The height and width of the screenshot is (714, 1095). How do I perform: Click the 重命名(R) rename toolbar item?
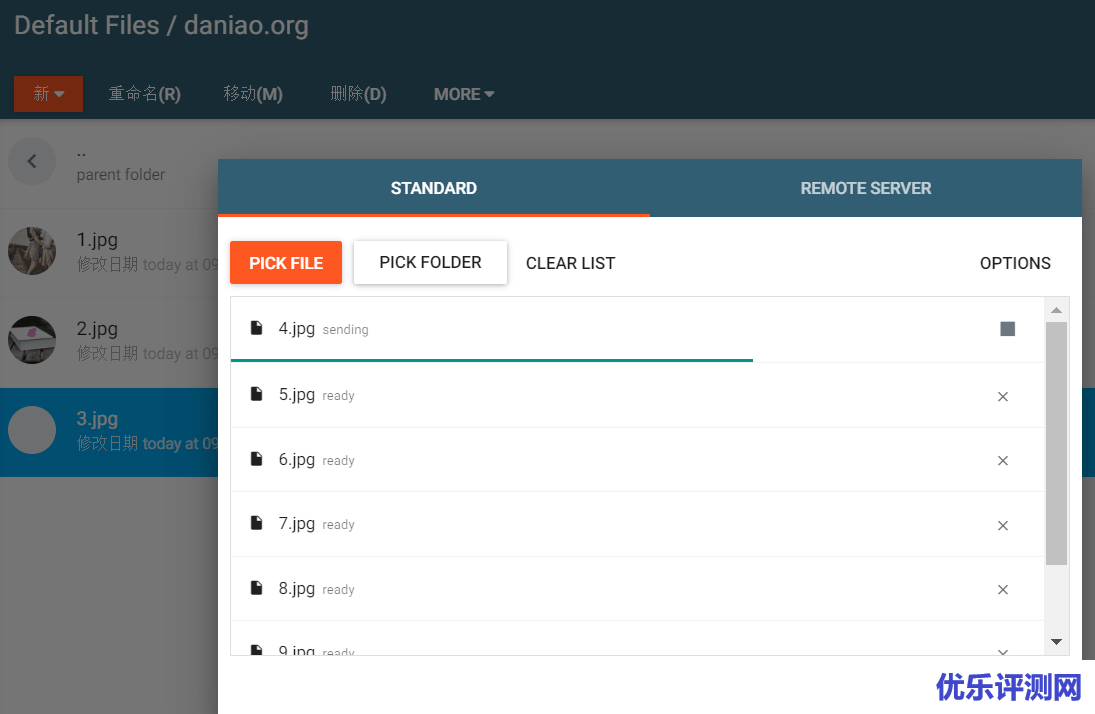145,94
